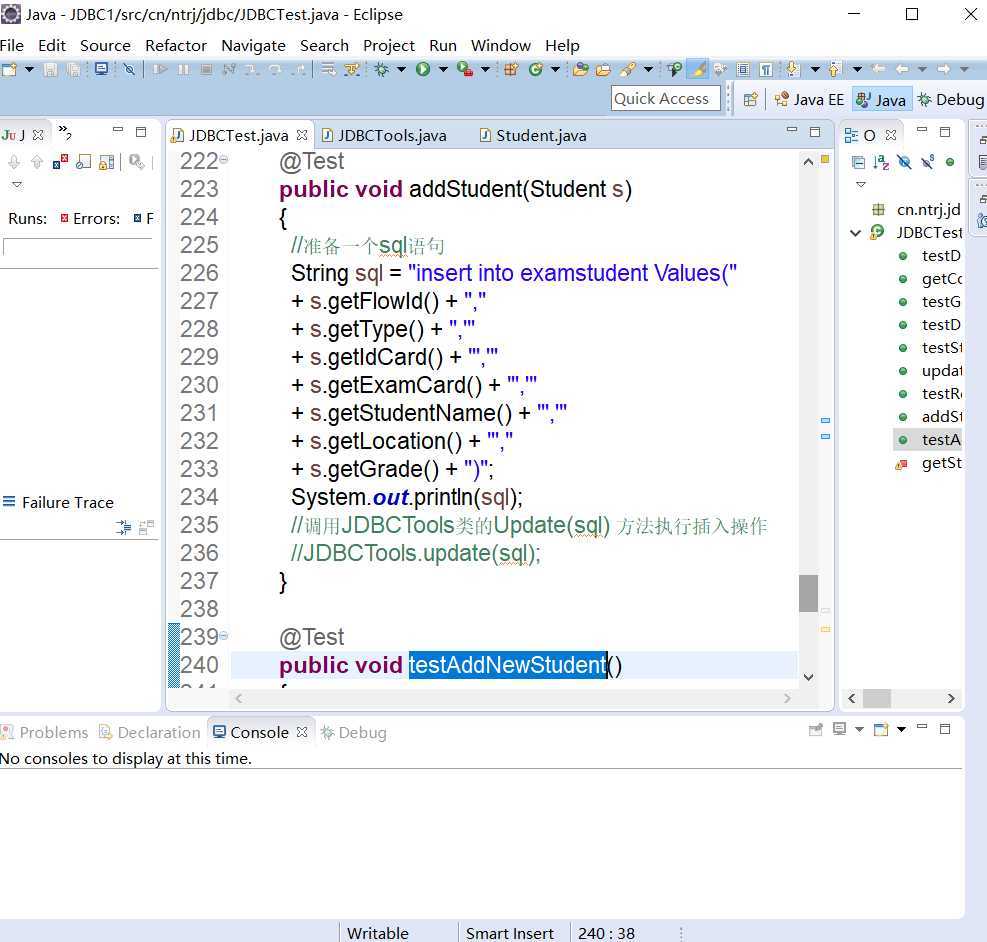Toggle Sort alphabetically icon in Outline
The height and width of the screenshot is (942, 987).
click(x=881, y=163)
